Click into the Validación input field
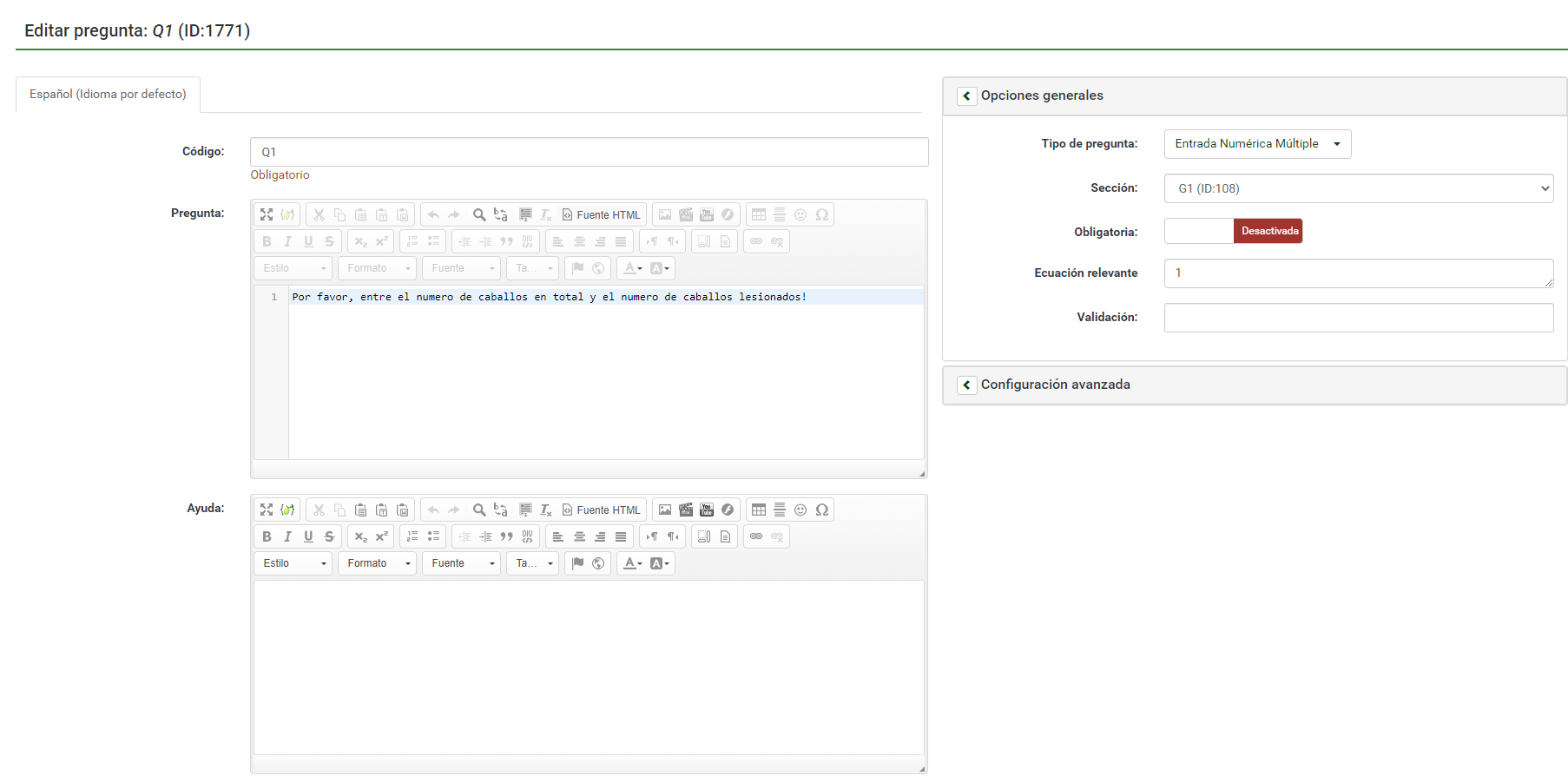This screenshot has width=1568, height=776. pyautogui.click(x=1358, y=318)
